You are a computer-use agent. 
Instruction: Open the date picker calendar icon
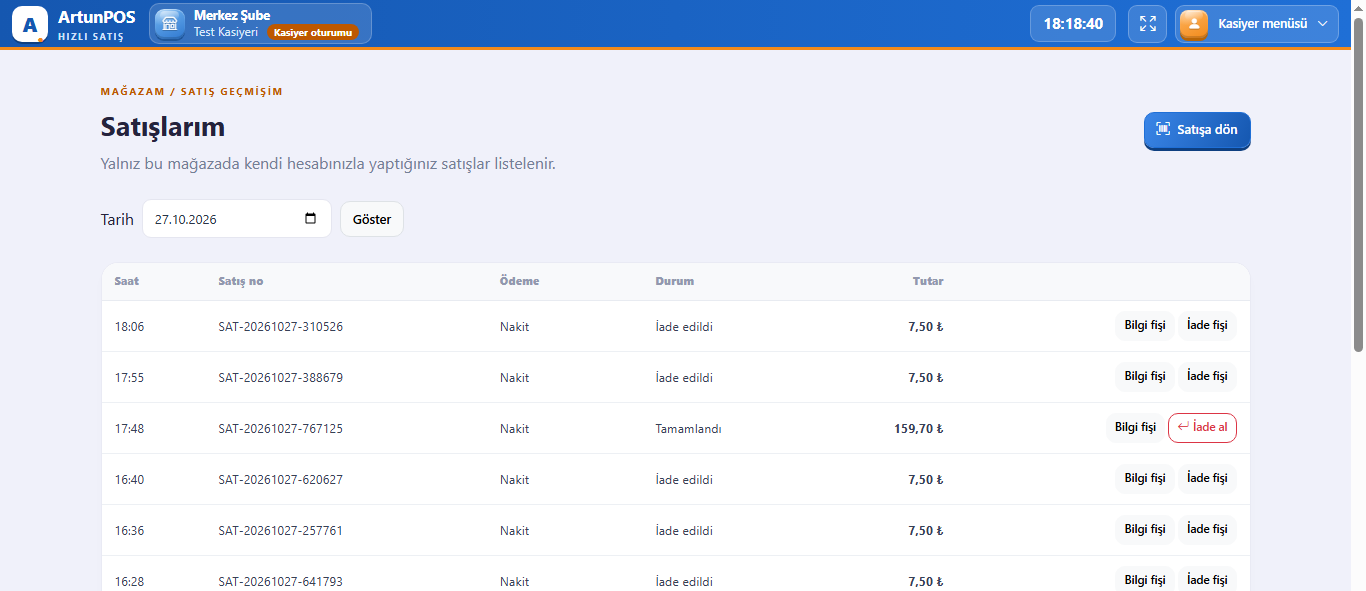310,219
